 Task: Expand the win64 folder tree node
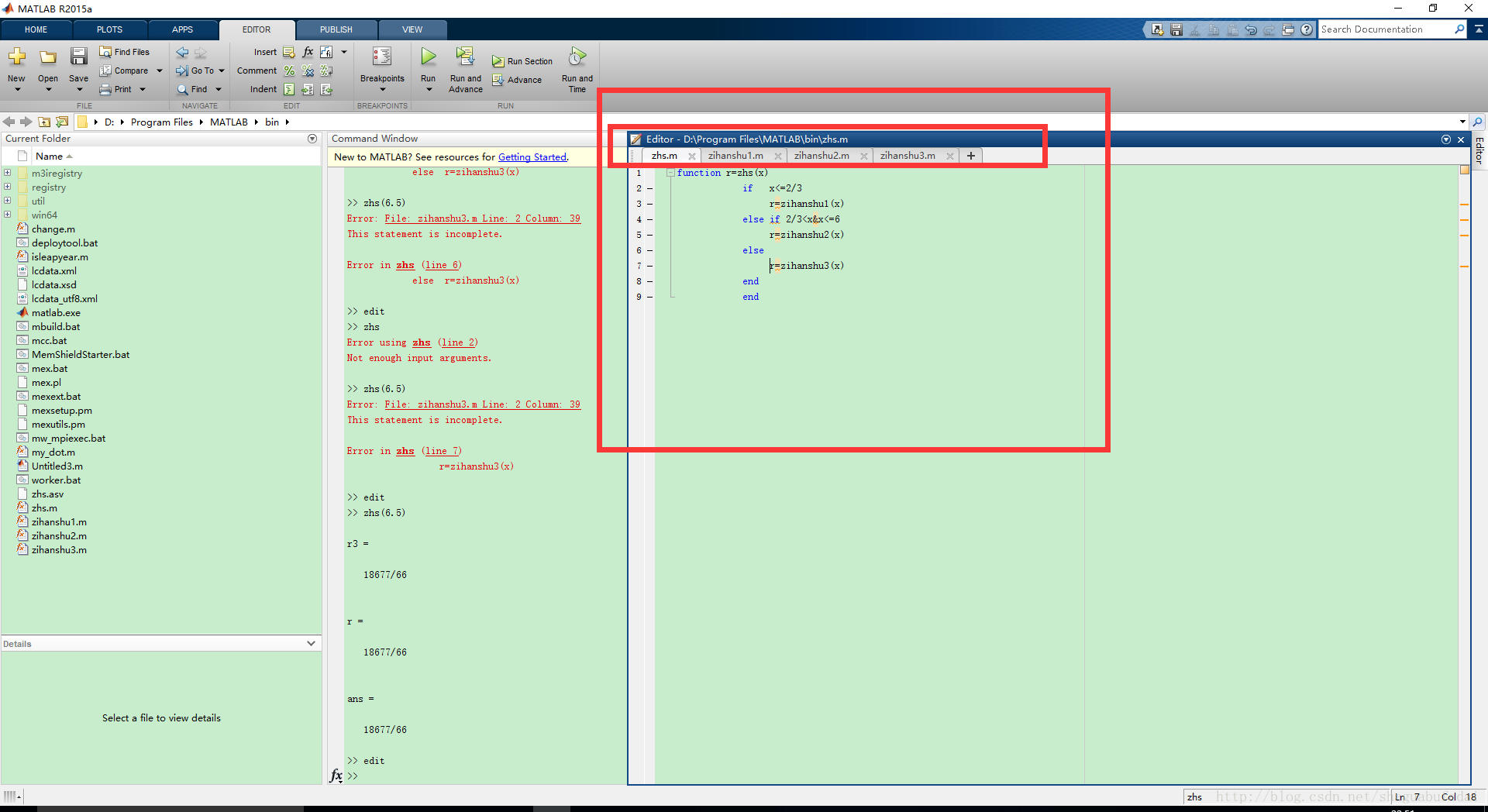pyautogui.click(x=7, y=215)
